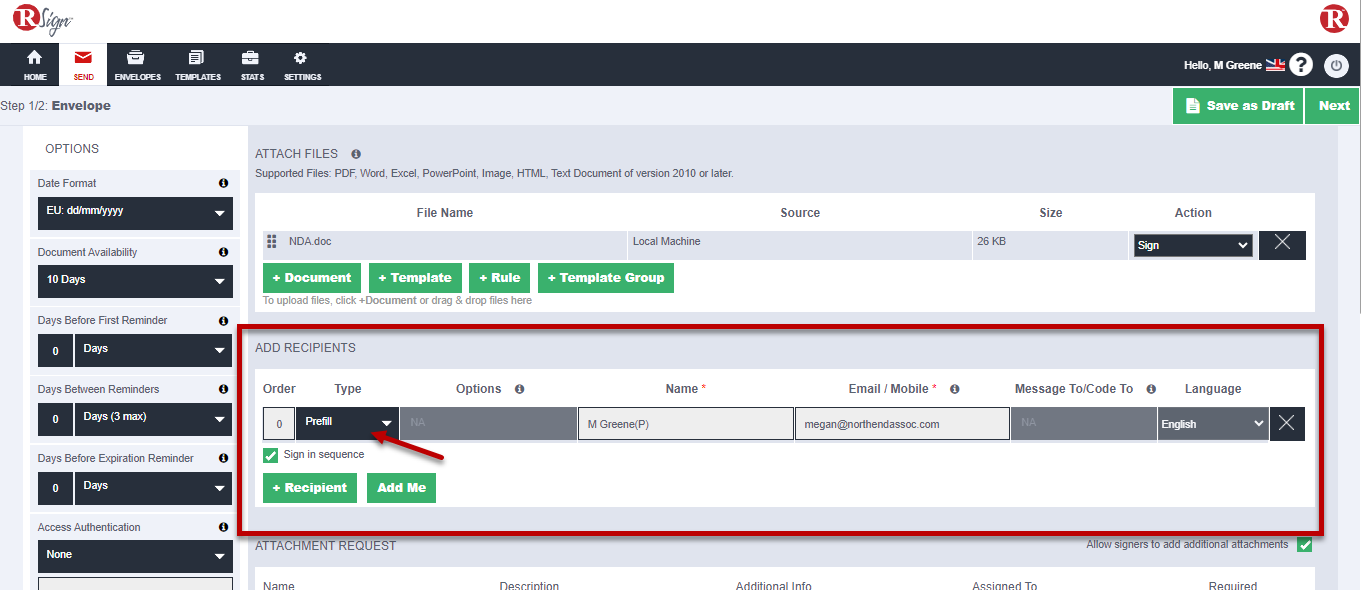Click the UK flag language icon
Image resolution: width=1361 pixels, height=590 pixels.
pos(1275,65)
